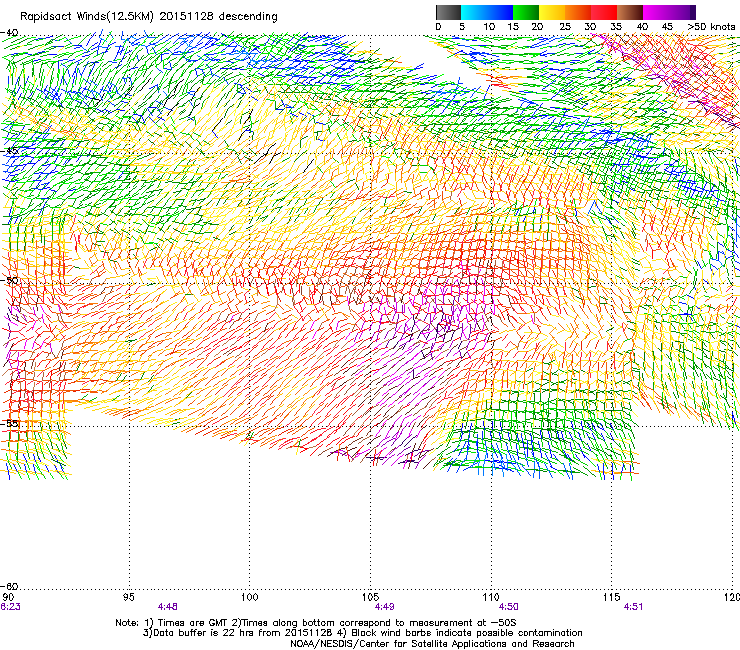Click the Rapidsact Winds chart title
Image resolution: width=740 pixels, height=650 pixels.
point(149,16)
